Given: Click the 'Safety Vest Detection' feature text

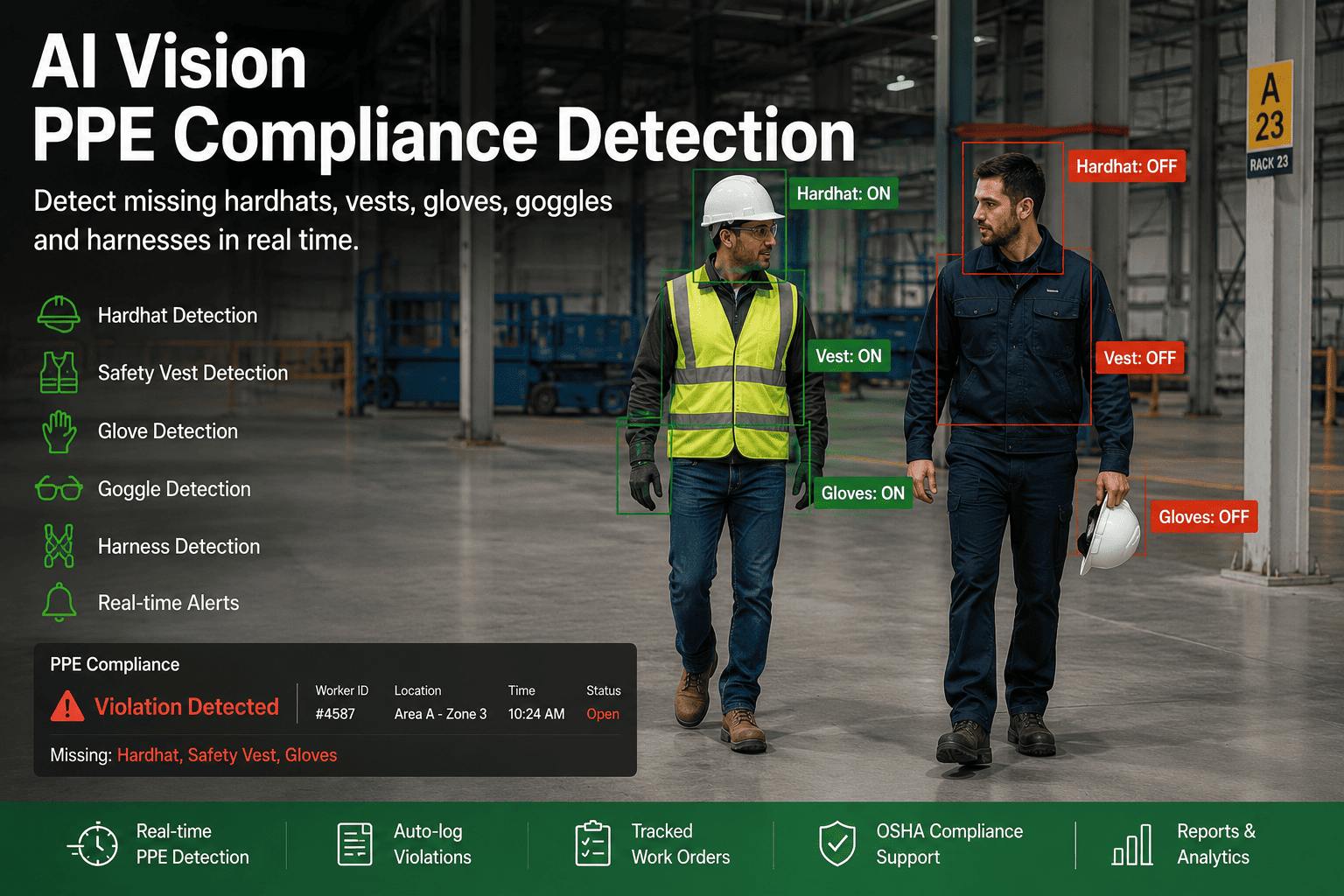Looking at the screenshot, I should coord(192,373).
